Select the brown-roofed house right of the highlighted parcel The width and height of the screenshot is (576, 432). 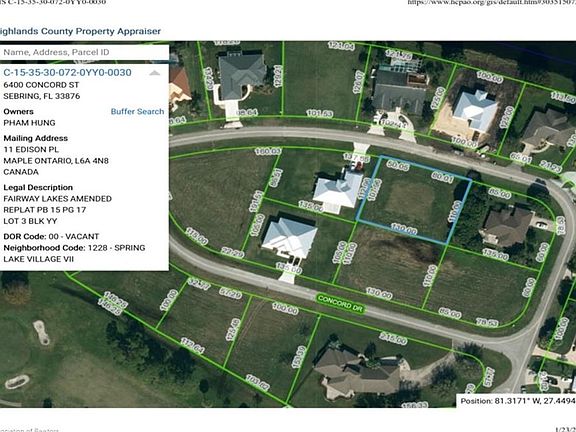[x=507, y=226]
